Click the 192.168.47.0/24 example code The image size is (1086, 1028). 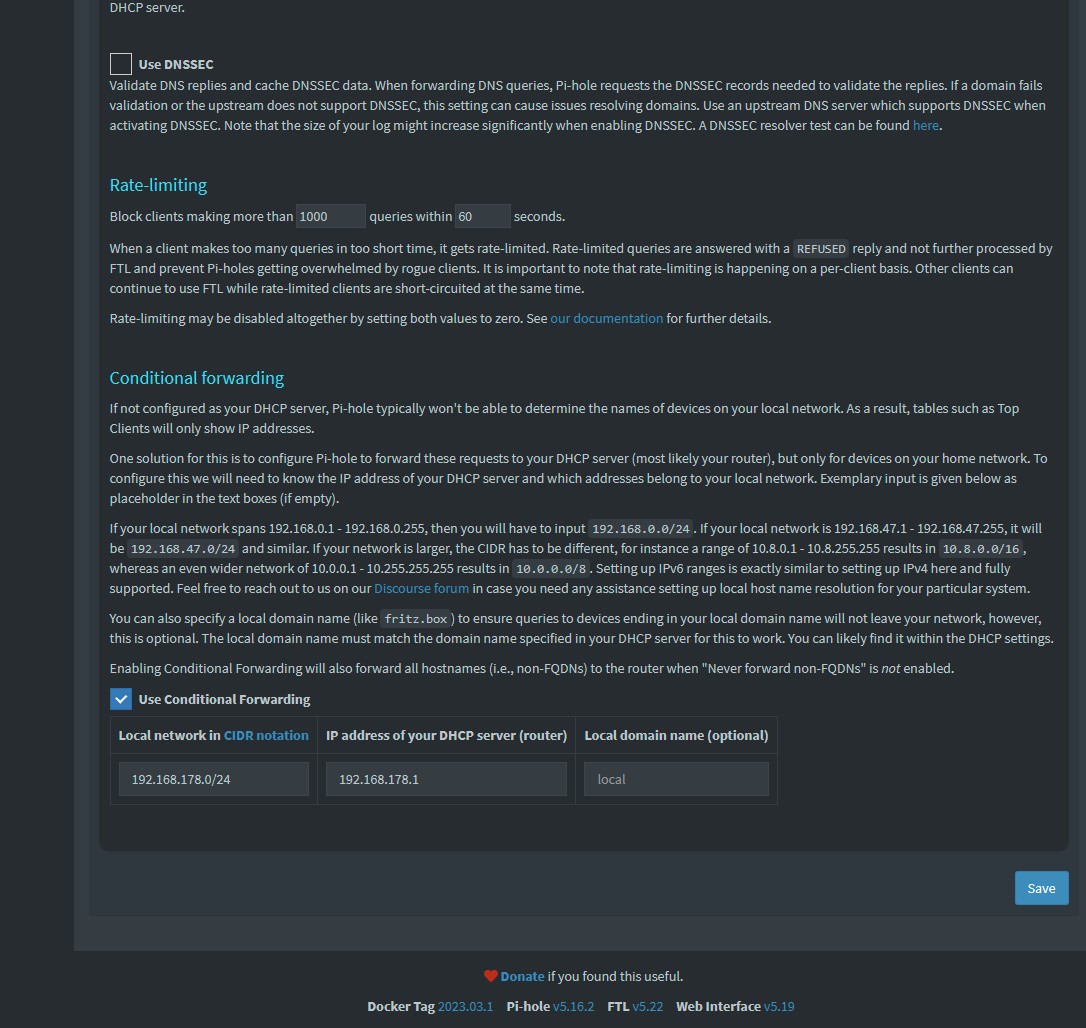point(183,549)
